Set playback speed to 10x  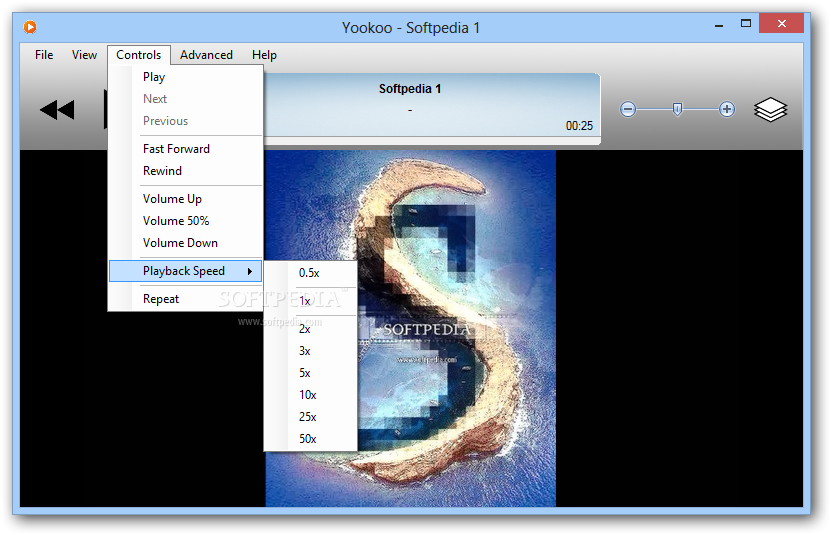311,395
